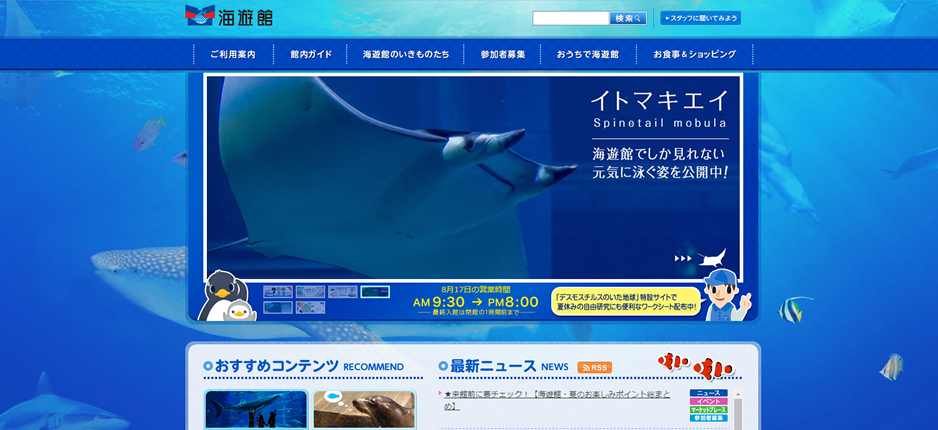This screenshot has width=938, height=430.
Task: Open the 参加者募集 menu
Action: click(502, 54)
